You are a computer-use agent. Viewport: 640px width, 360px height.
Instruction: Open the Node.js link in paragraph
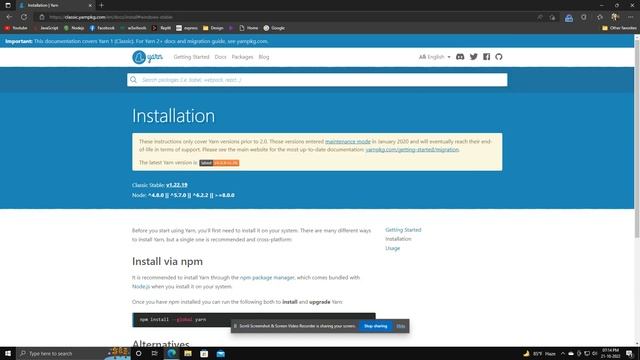click(141, 287)
